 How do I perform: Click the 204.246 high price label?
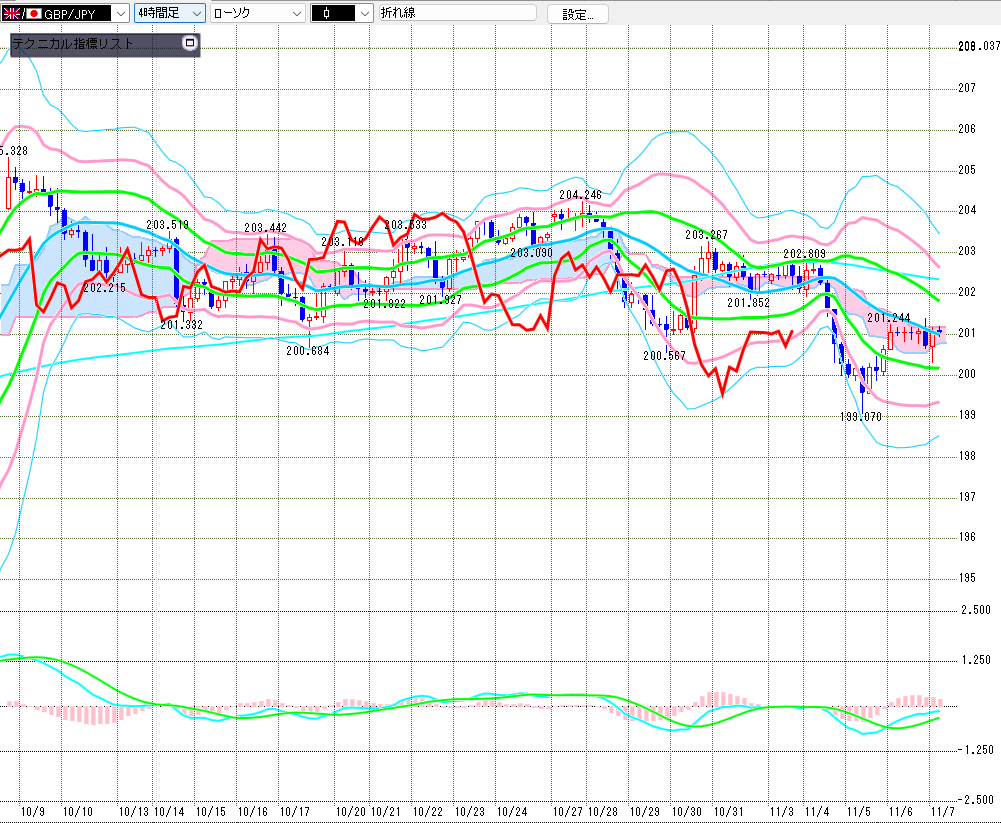(580, 195)
